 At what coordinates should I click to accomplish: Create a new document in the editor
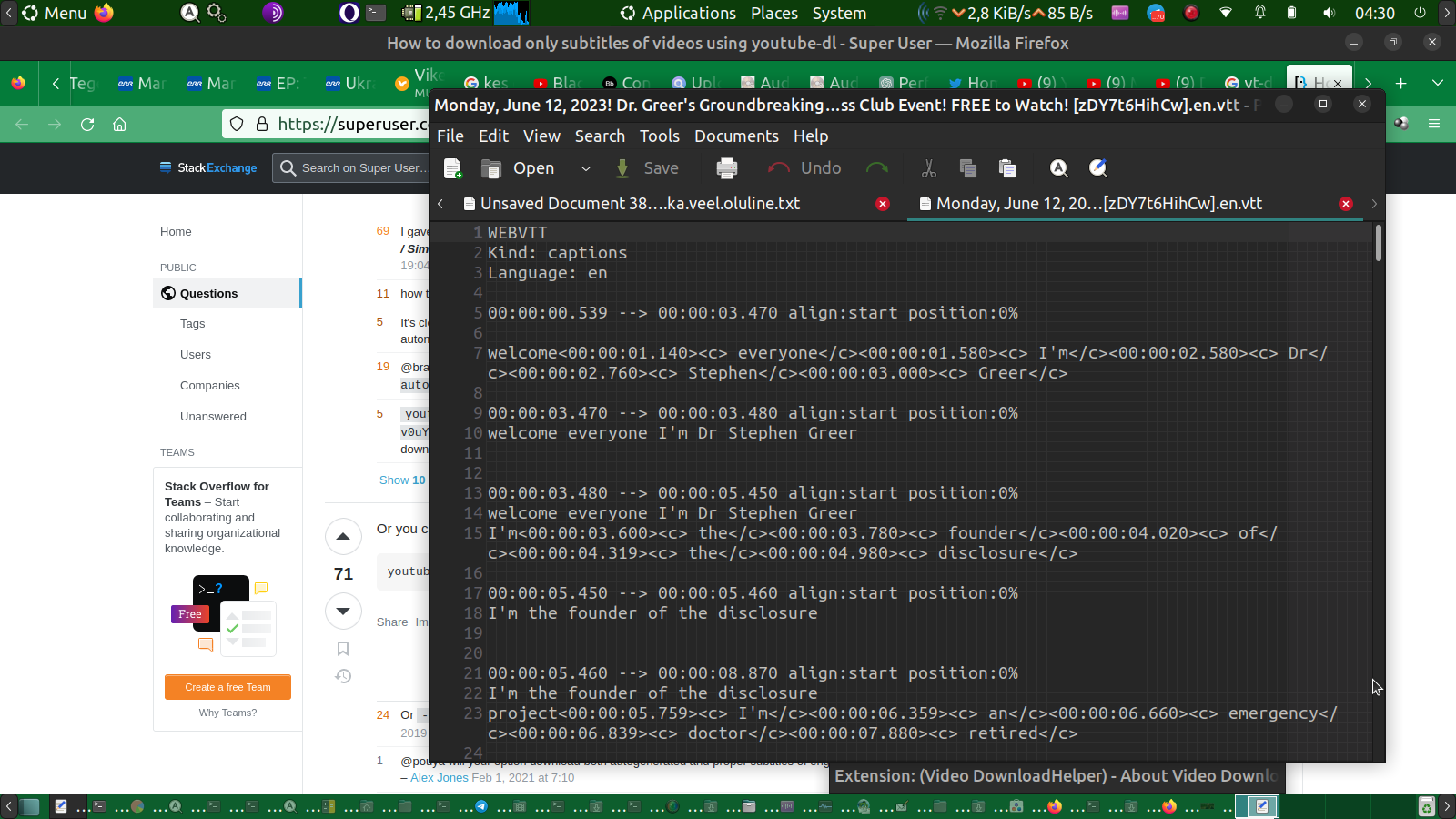click(x=452, y=168)
